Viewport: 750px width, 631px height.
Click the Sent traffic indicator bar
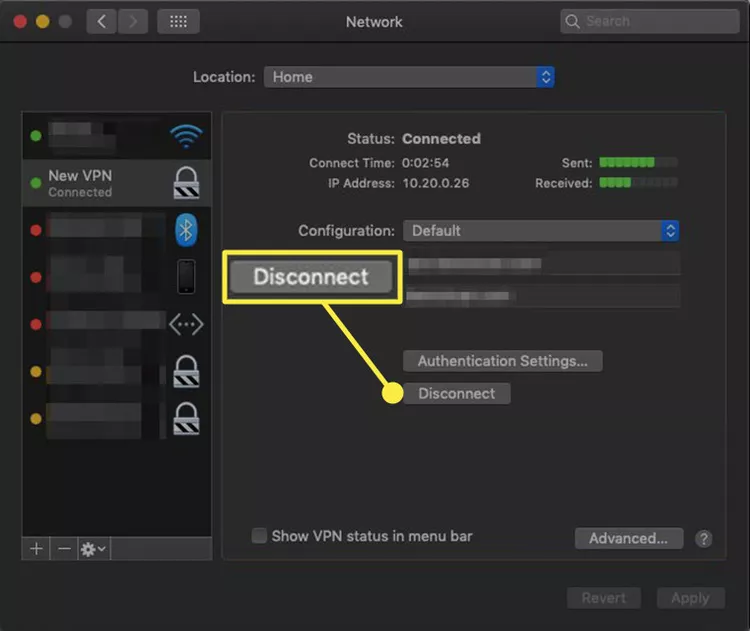pyautogui.click(x=639, y=162)
